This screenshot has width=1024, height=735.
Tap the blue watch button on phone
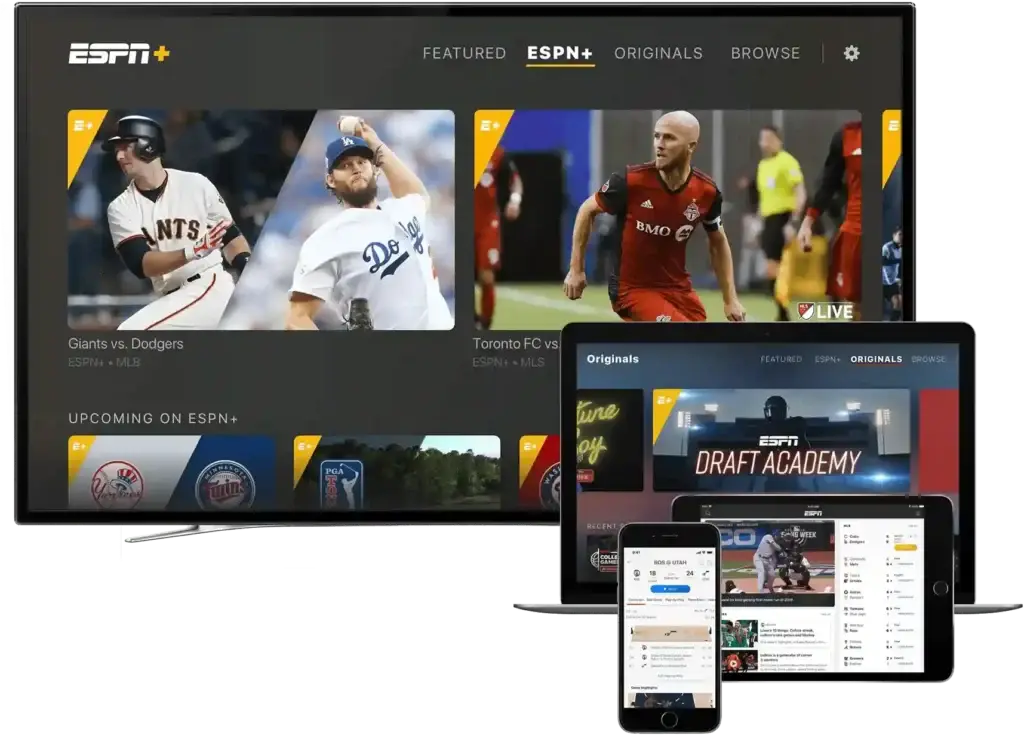pos(669,589)
